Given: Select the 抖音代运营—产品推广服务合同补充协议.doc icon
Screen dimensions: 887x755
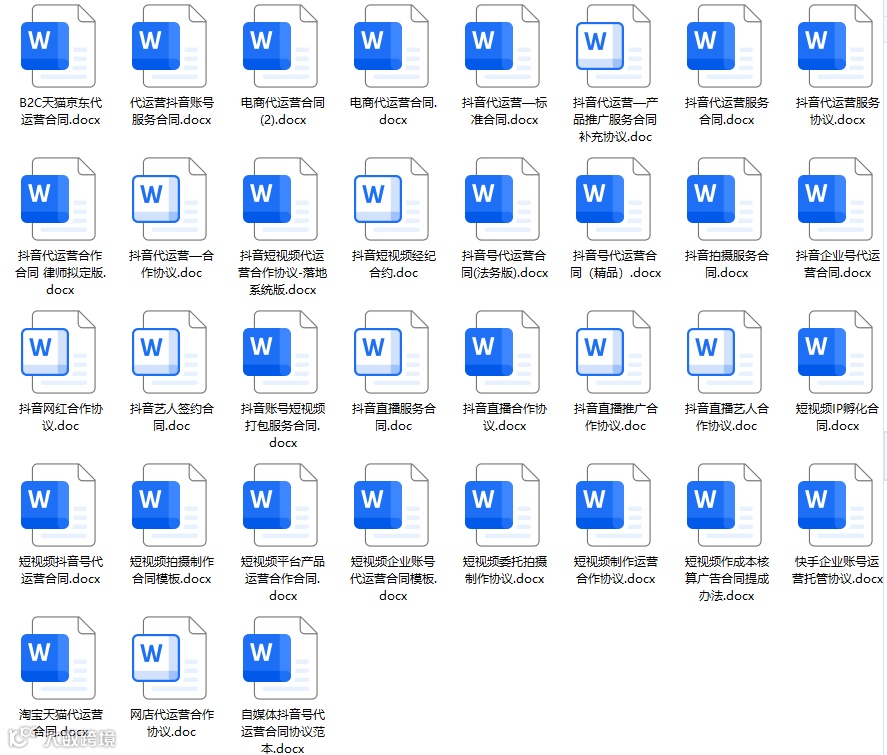Looking at the screenshot, I should [x=613, y=46].
